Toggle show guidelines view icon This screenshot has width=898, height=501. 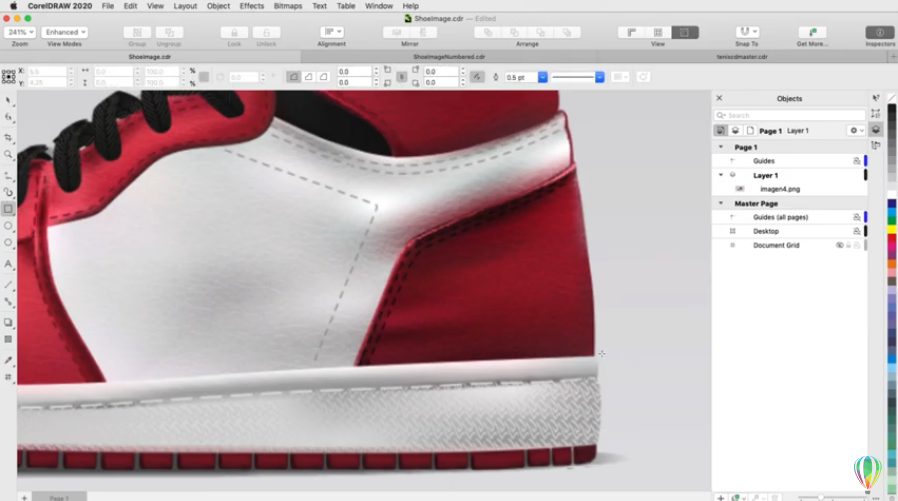pos(685,33)
